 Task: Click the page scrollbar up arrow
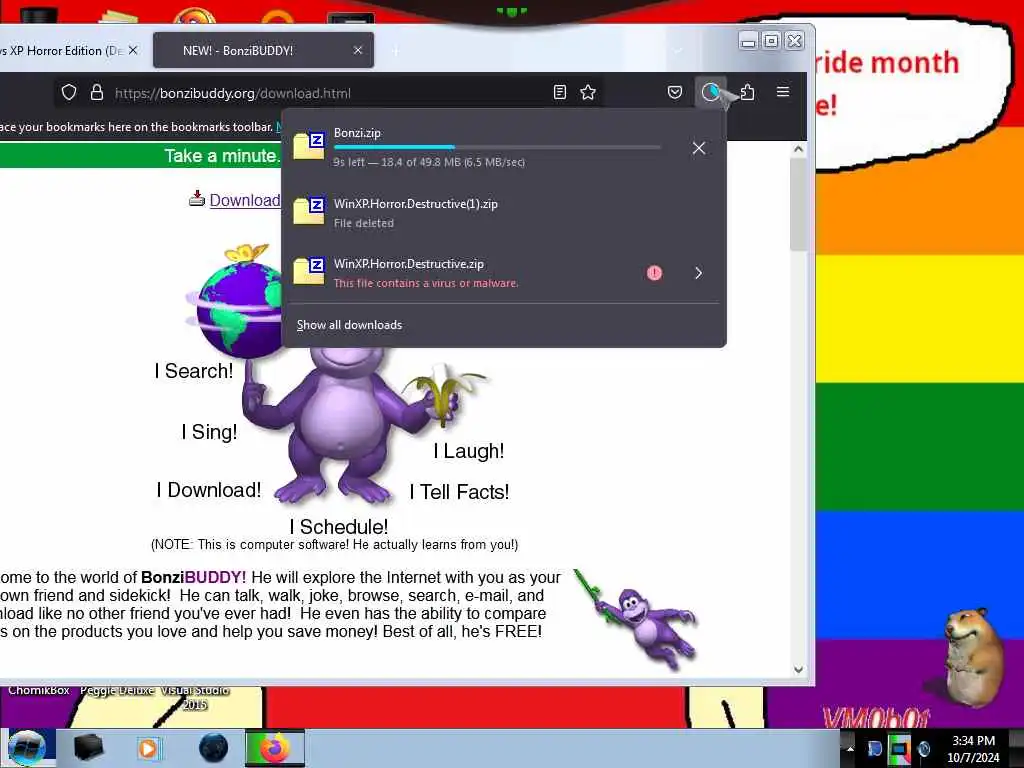(798, 150)
